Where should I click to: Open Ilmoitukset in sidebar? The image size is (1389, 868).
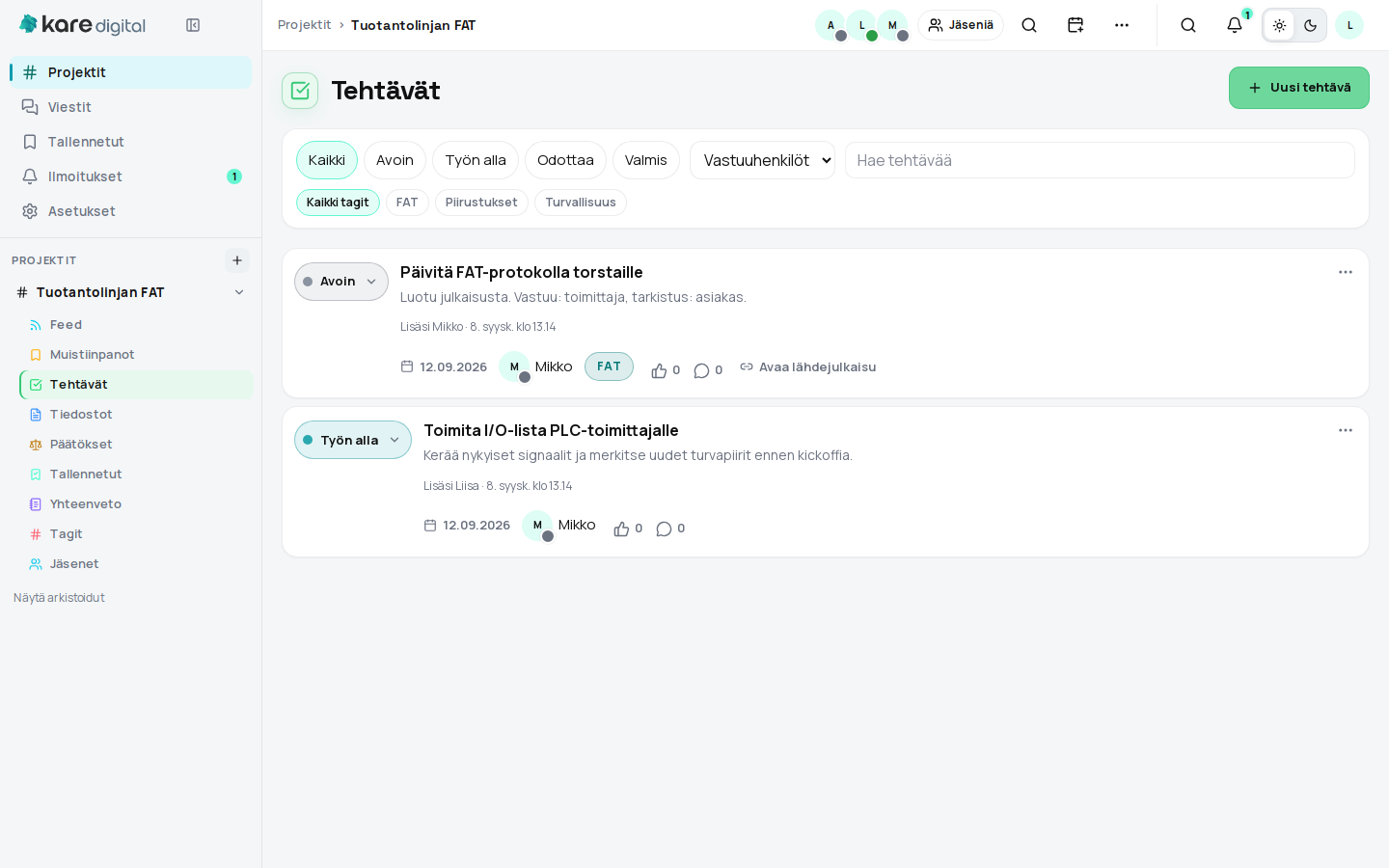[130, 176]
